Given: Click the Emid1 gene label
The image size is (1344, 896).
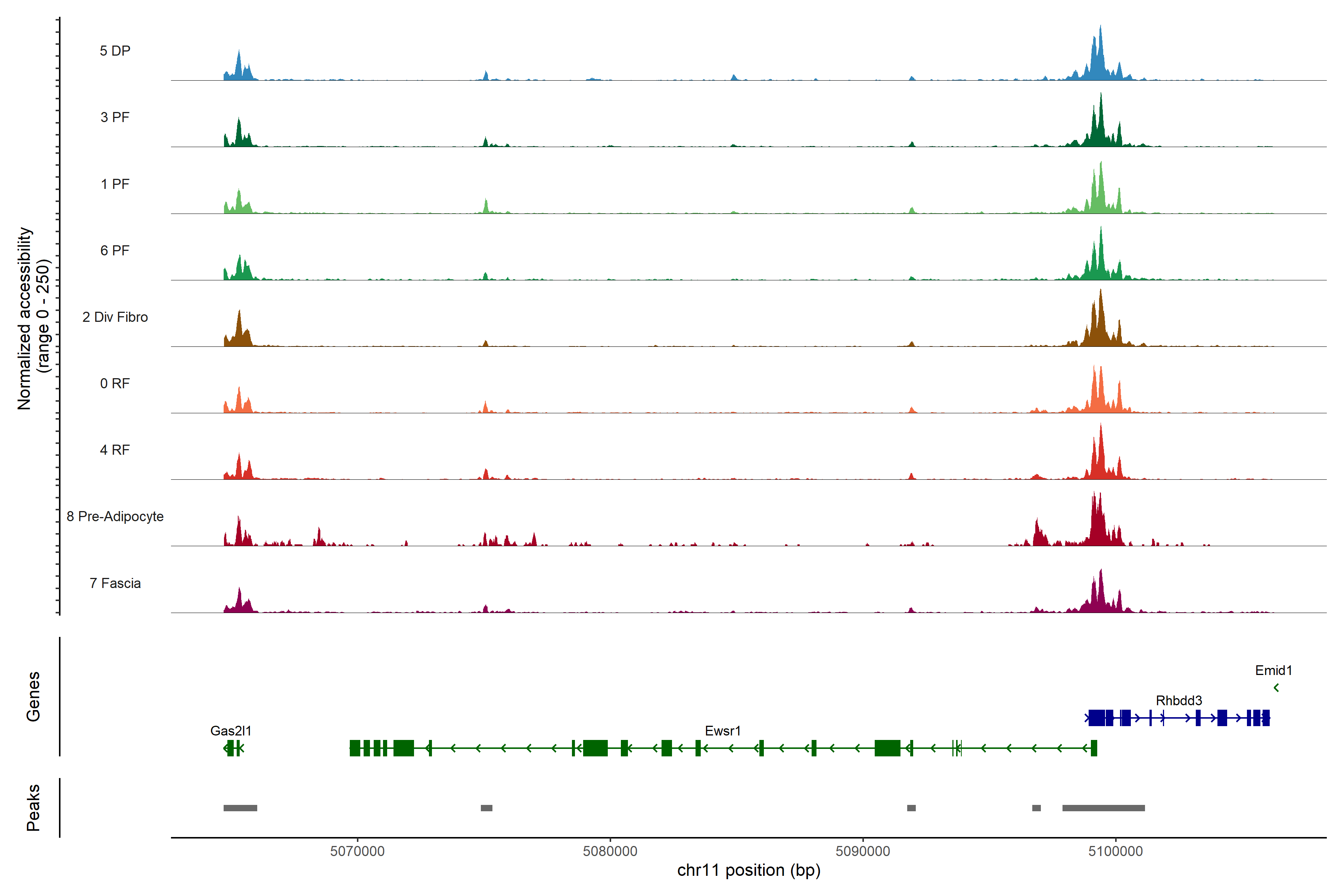Looking at the screenshot, I should coord(1273,670).
